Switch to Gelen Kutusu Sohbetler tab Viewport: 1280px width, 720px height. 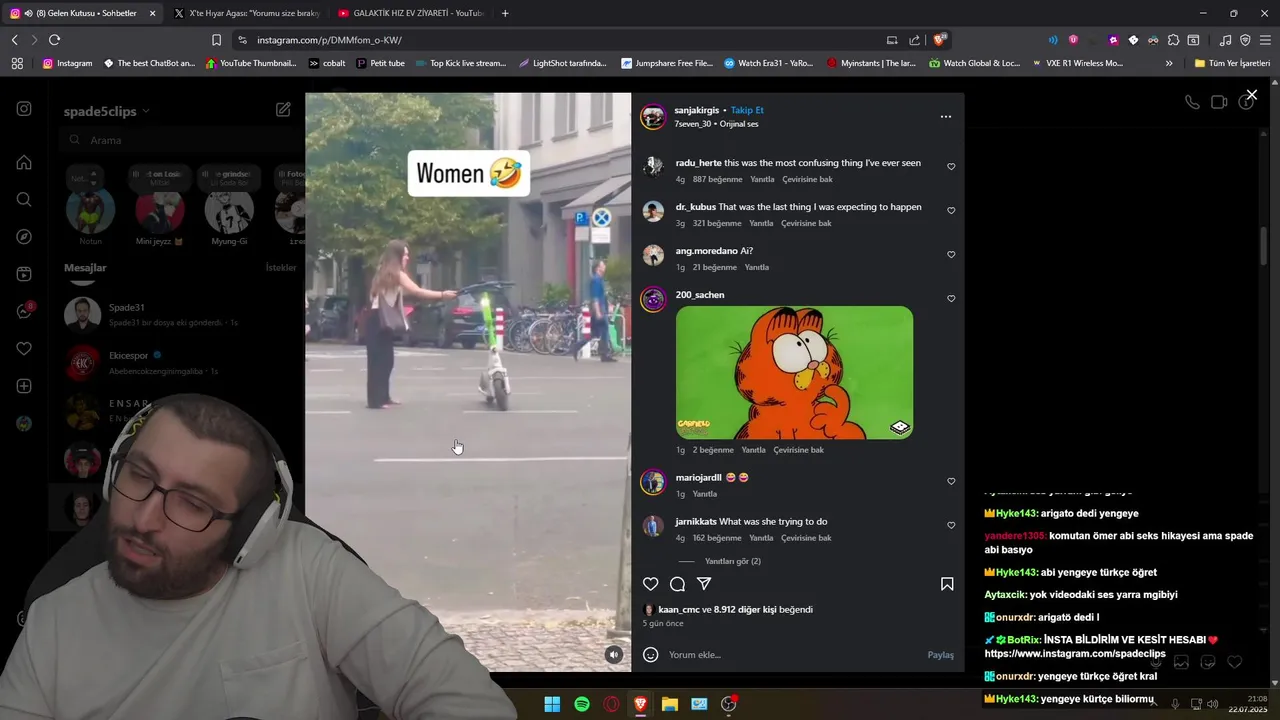pos(82,13)
